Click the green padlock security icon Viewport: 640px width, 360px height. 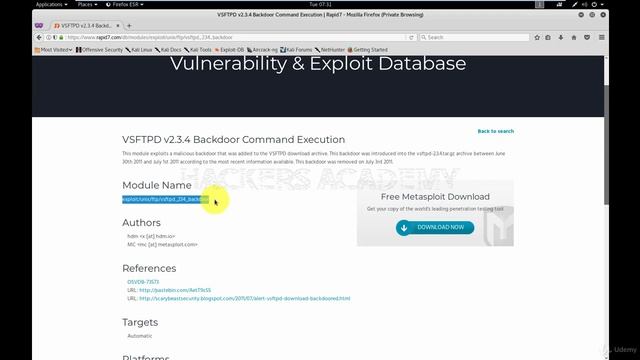click(61, 37)
